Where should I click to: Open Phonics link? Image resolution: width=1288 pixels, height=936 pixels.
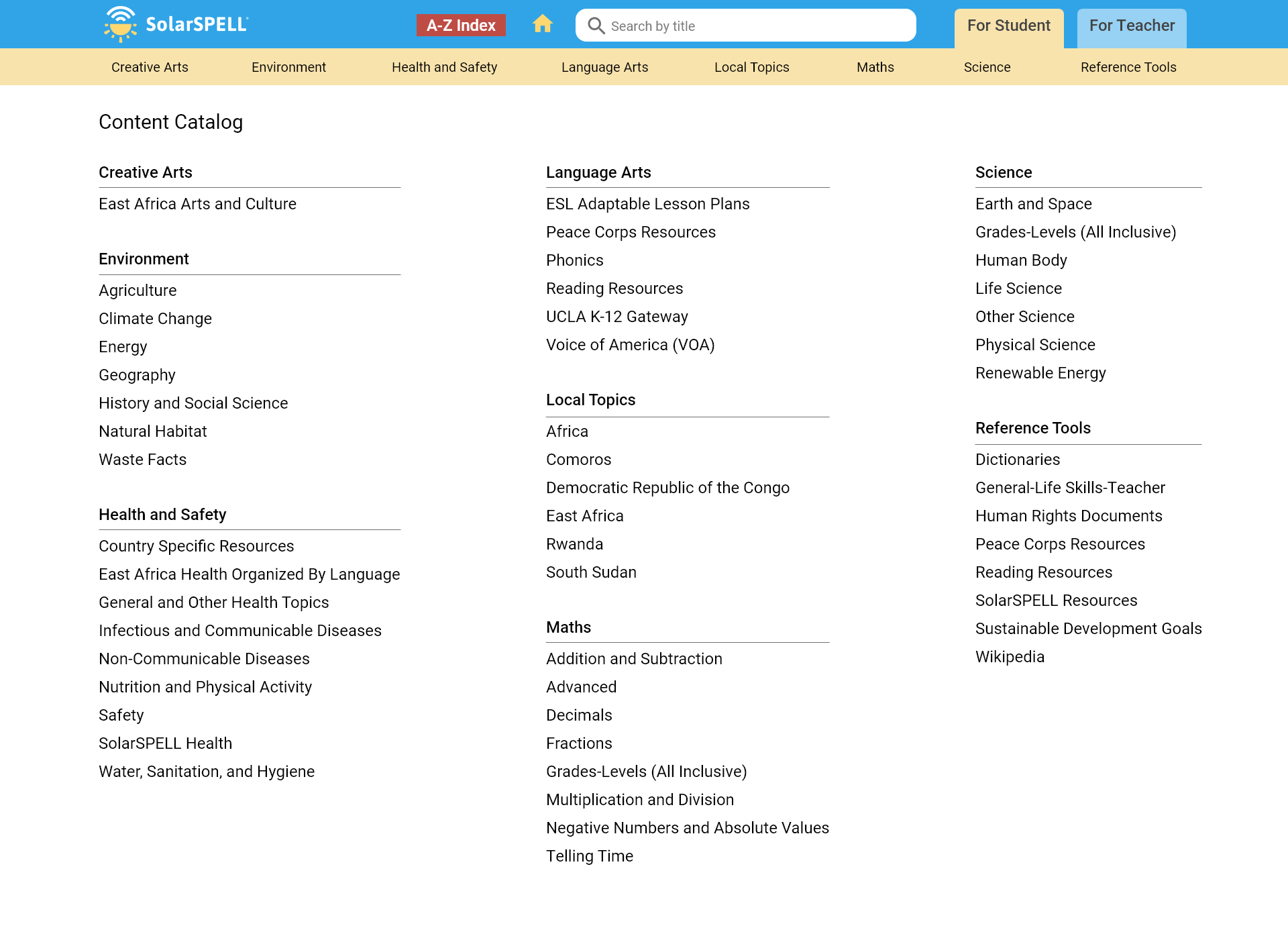[x=574, y=260]
